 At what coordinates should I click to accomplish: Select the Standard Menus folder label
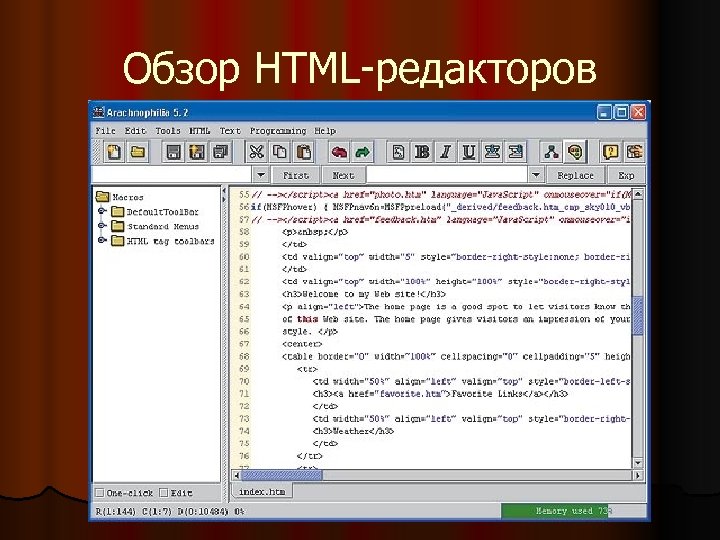point(163,226)
